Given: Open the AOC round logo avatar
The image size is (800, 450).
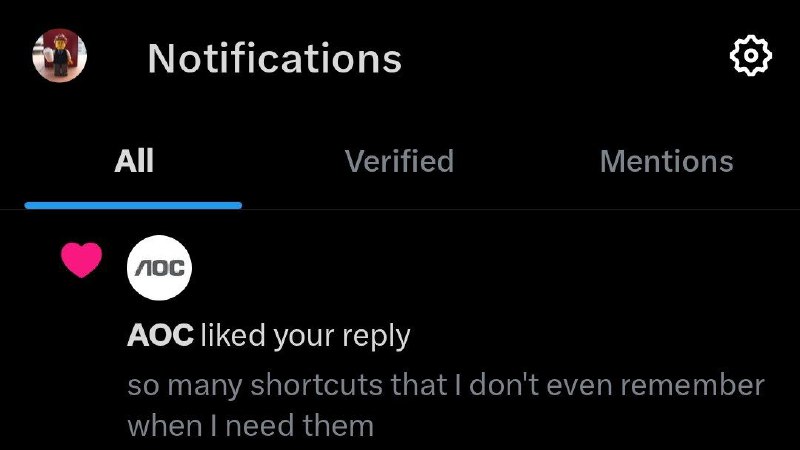Looking at the screenshot, I should tap(160, 267).
